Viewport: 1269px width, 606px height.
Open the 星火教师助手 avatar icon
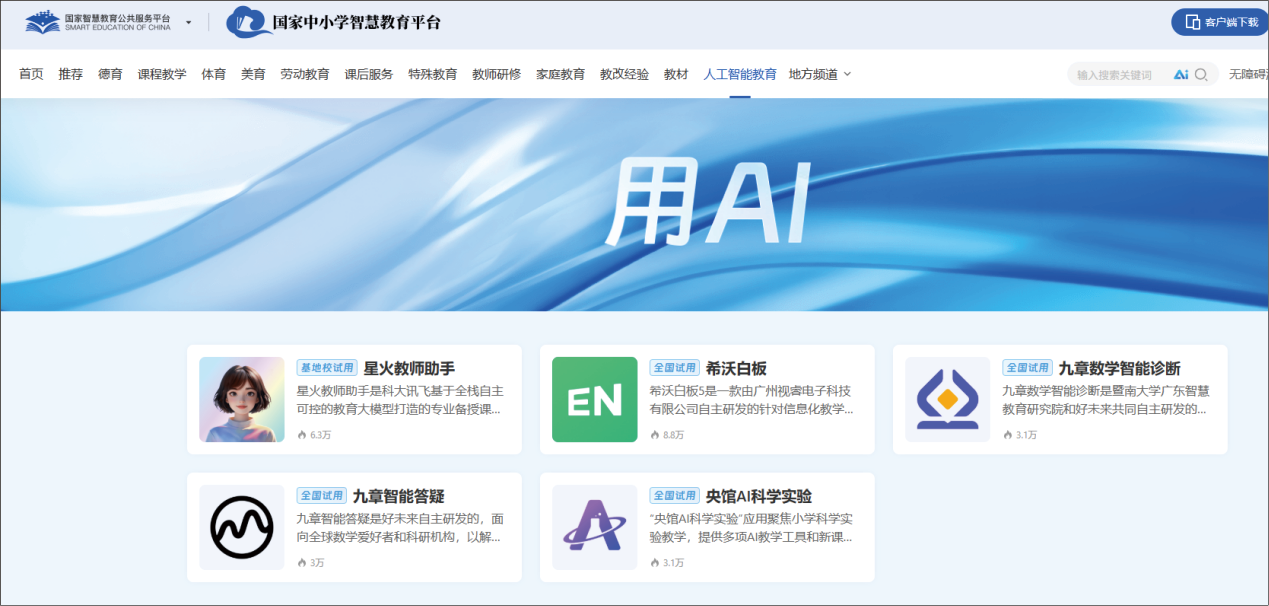click(x=241, y=399)
